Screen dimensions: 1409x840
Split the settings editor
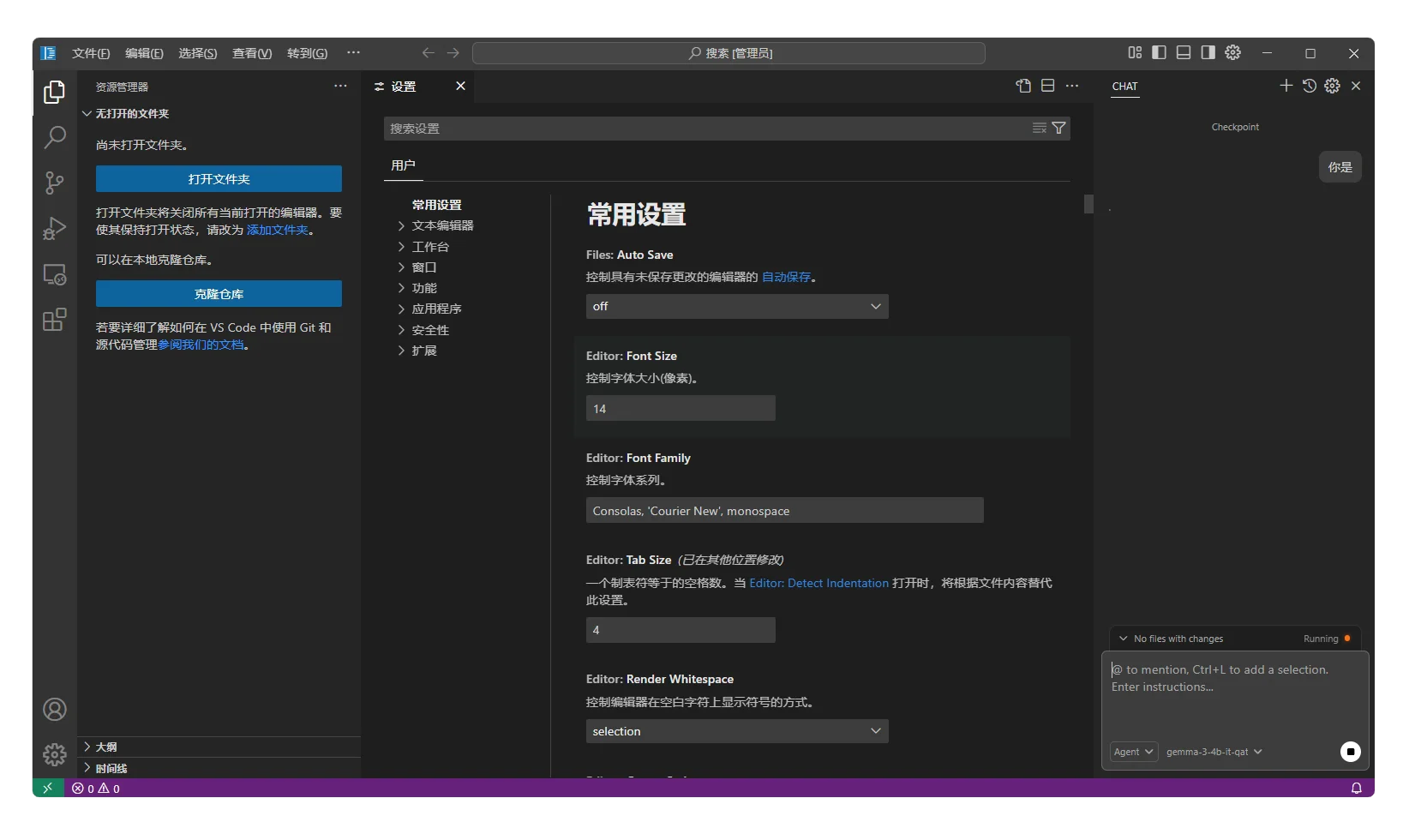pos(1047,86)
